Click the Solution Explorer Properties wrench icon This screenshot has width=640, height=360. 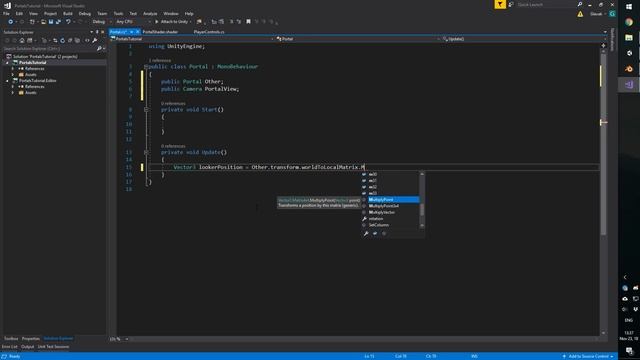[95, 40]
